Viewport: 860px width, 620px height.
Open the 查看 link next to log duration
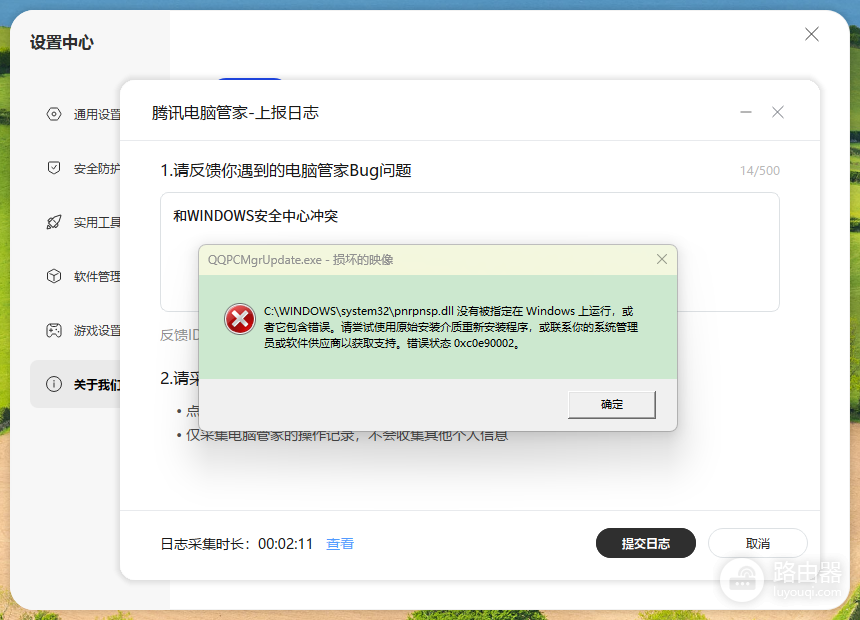[x=340, y=544]
